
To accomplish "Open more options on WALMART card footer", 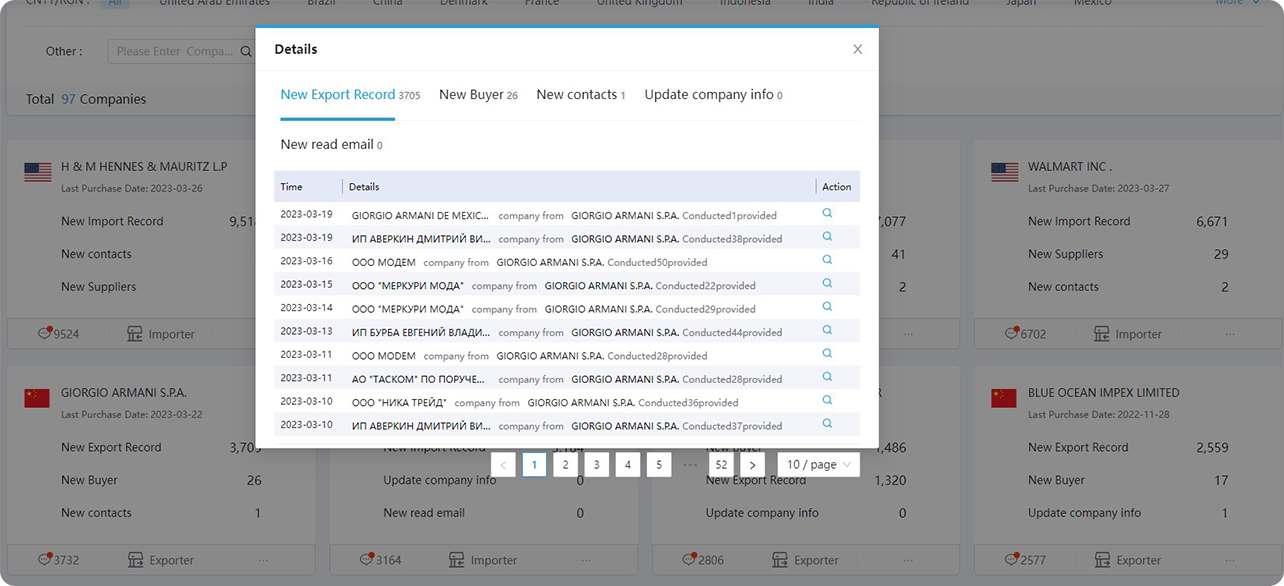I will (1231, 334).
